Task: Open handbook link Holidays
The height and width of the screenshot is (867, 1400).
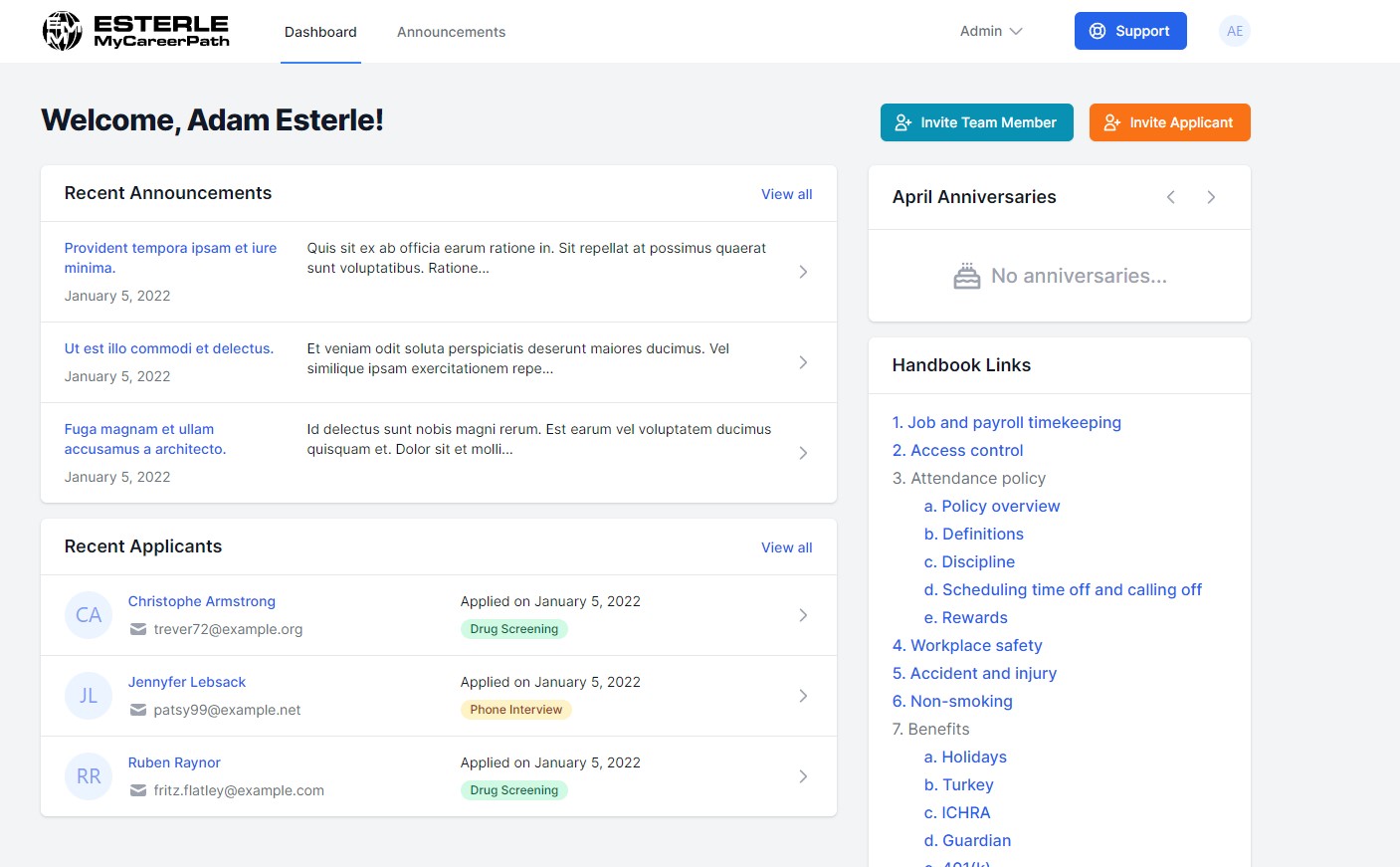Action: [x=965, y=757]
